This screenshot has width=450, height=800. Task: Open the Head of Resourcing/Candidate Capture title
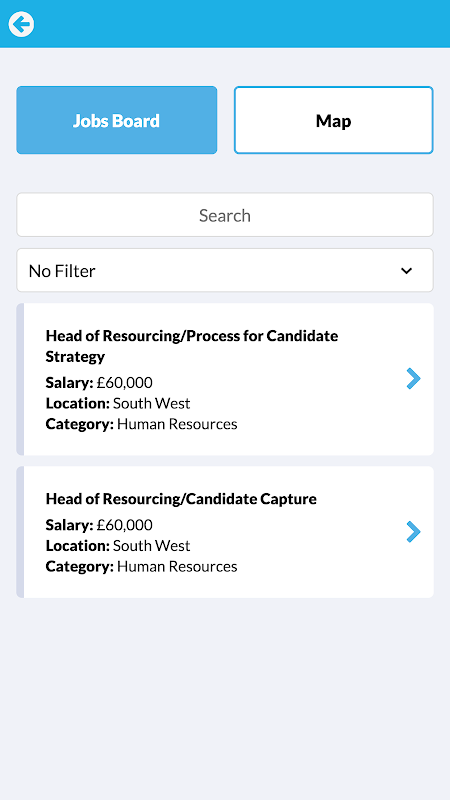coord(181,498)
